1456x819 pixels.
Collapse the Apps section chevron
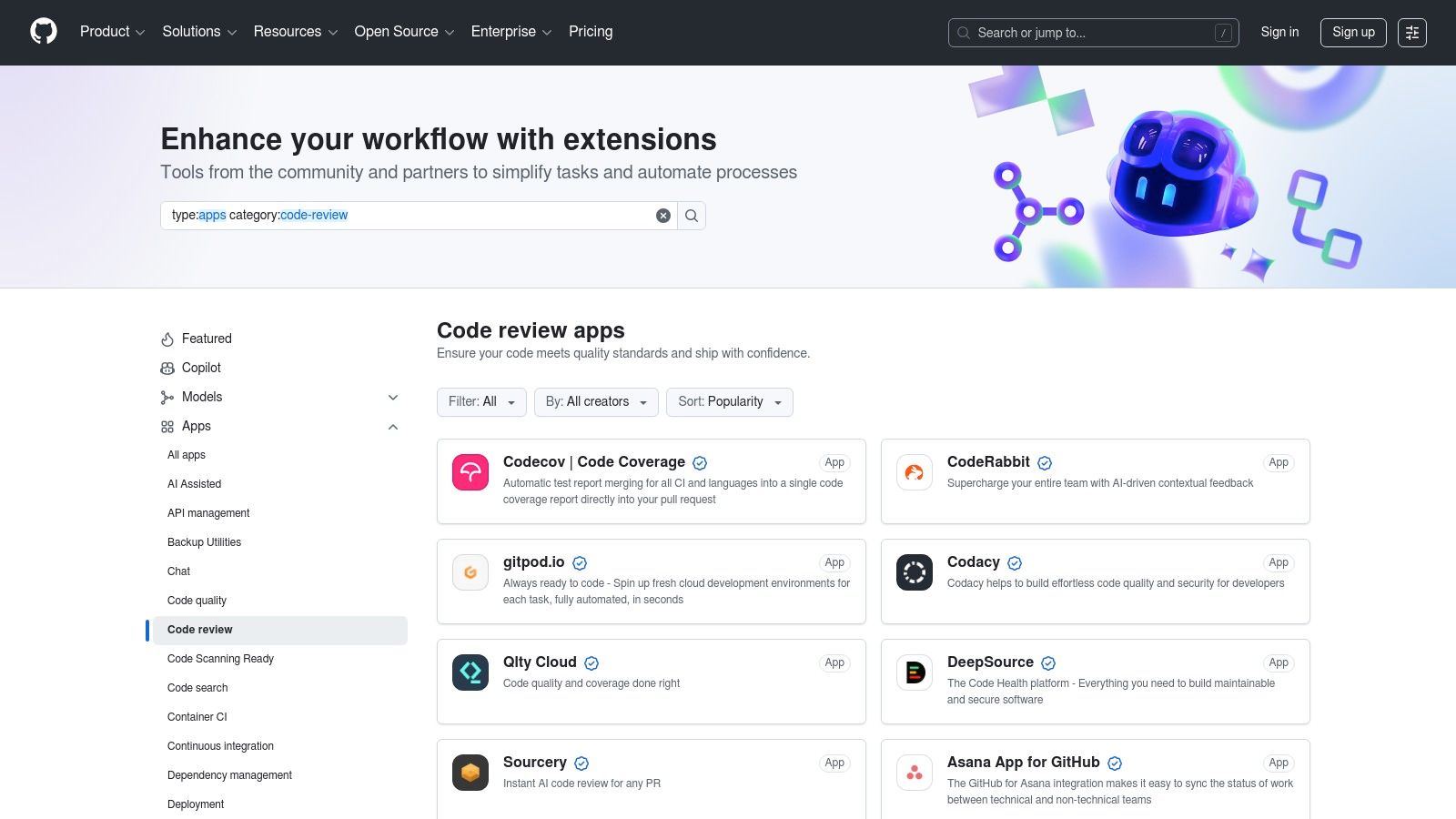(393, 427)
